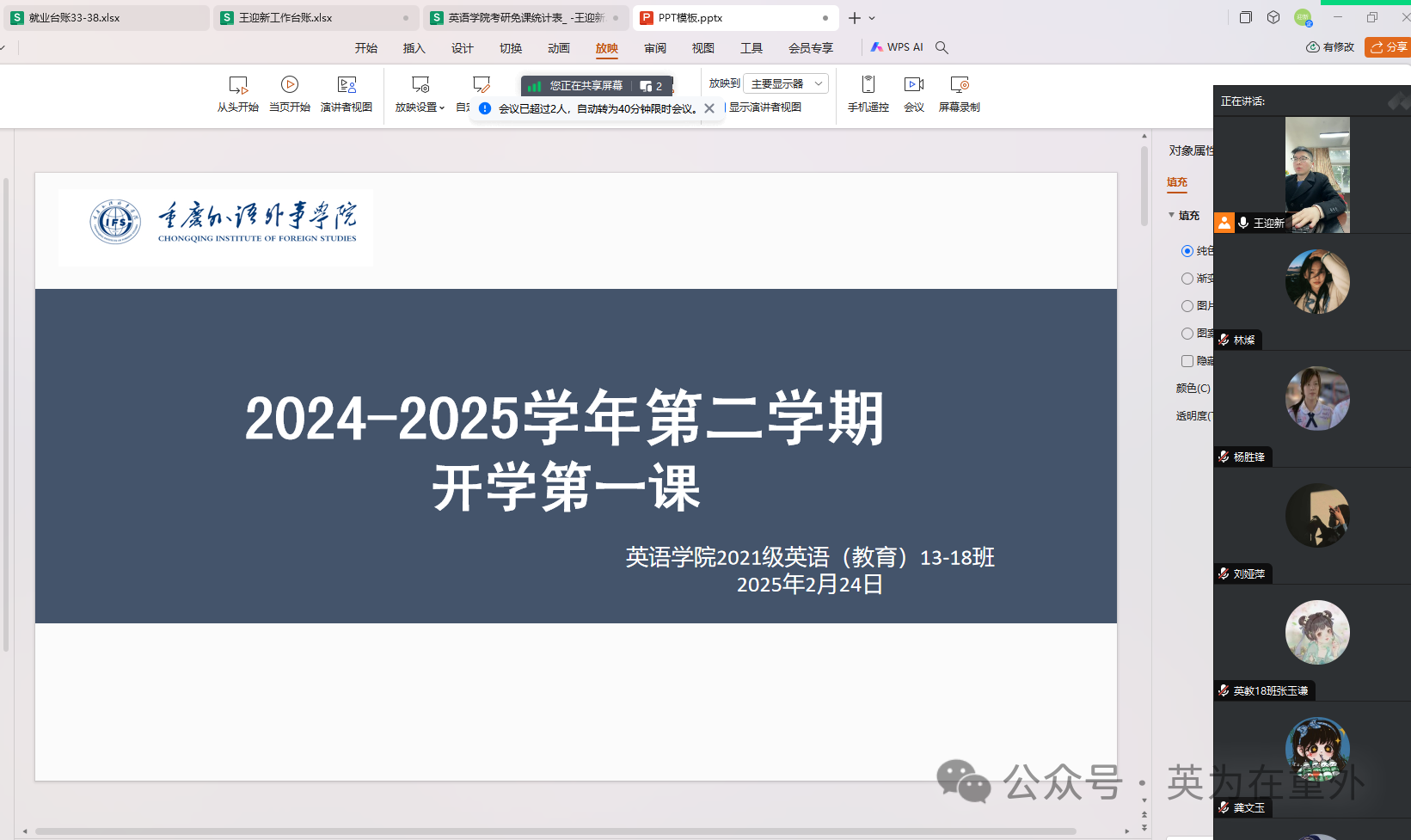1411x840 pixels.
Task: Click the subtitle 英语学院2021级英语（教育）13-18班
Action: pyautogui.click(x=810, y=557)
